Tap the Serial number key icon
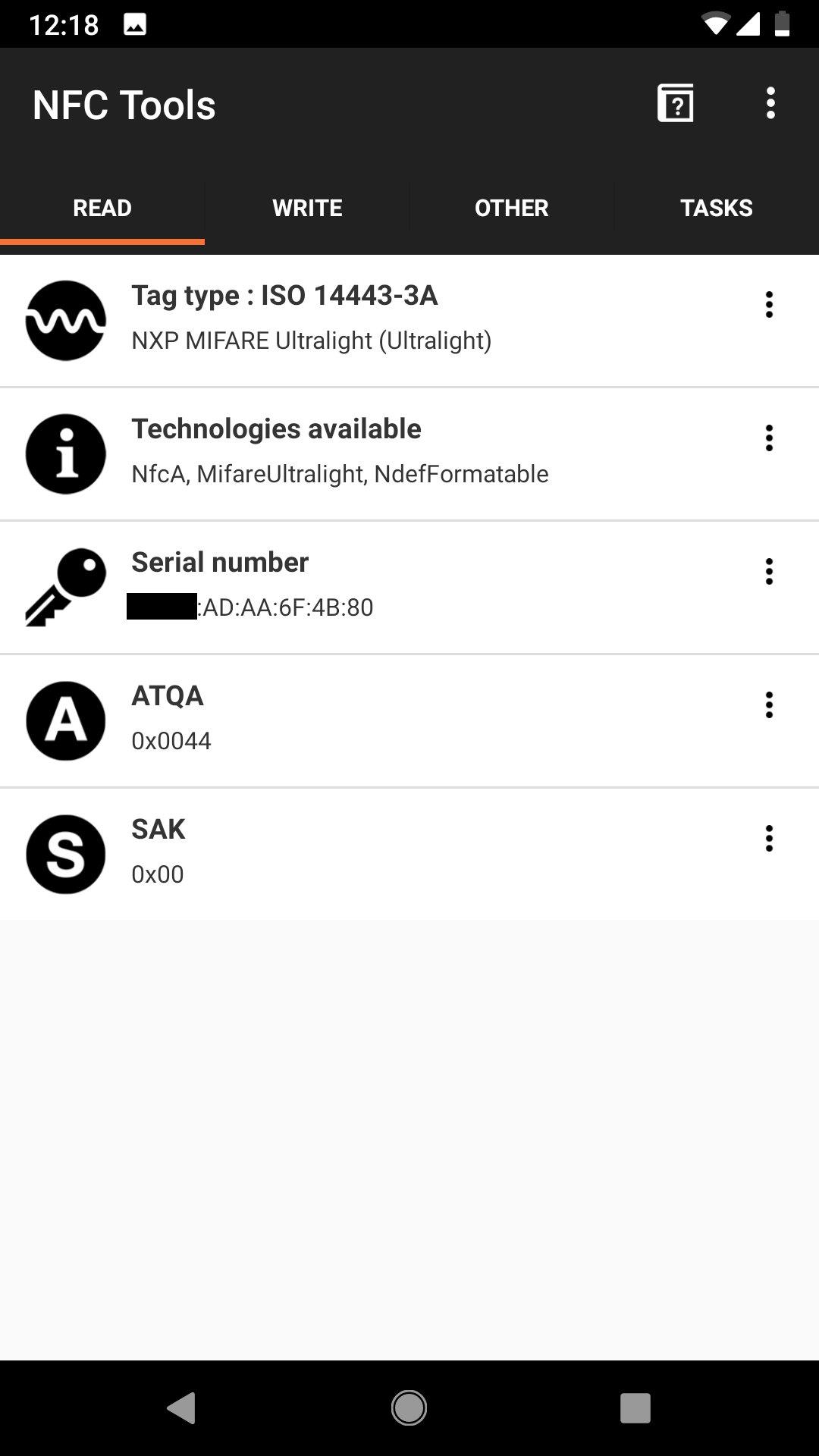The image size is (819, 1456). click(66, 588)
